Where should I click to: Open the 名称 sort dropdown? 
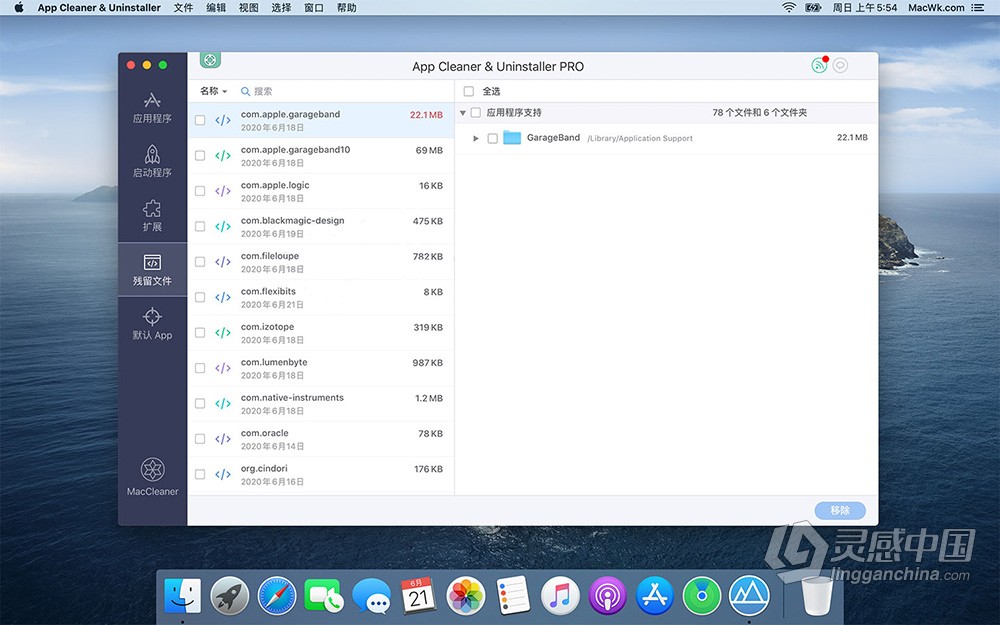(213, 91)
